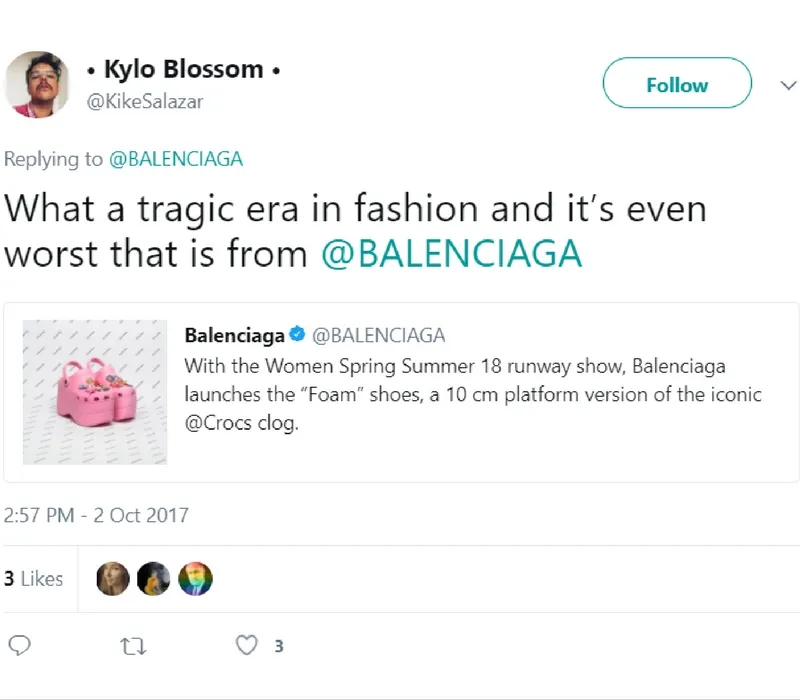This screenshot has height=700, width=800.
Task: Click the first liker's profile avatar
Action: (x=112, y=578)
